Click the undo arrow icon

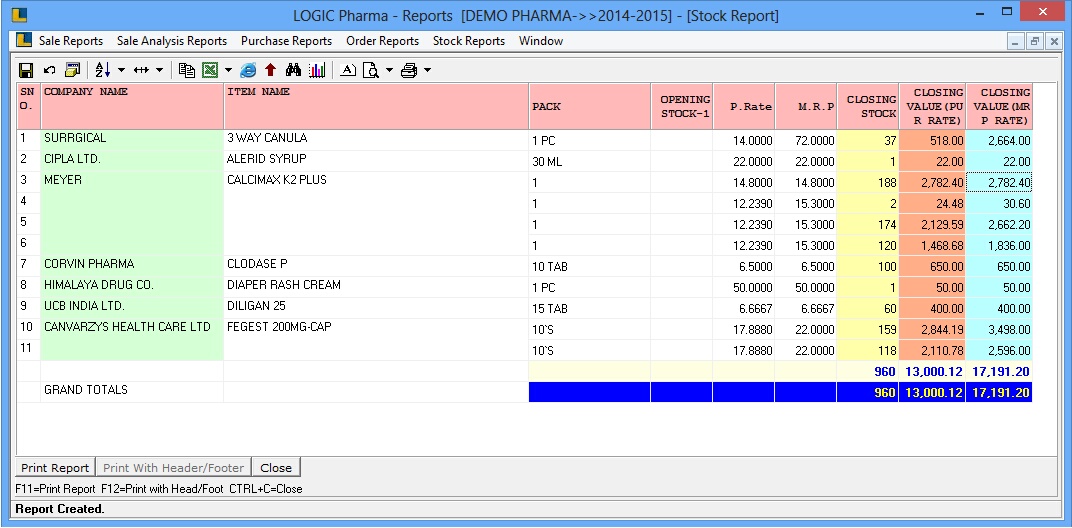pos(49,70)
